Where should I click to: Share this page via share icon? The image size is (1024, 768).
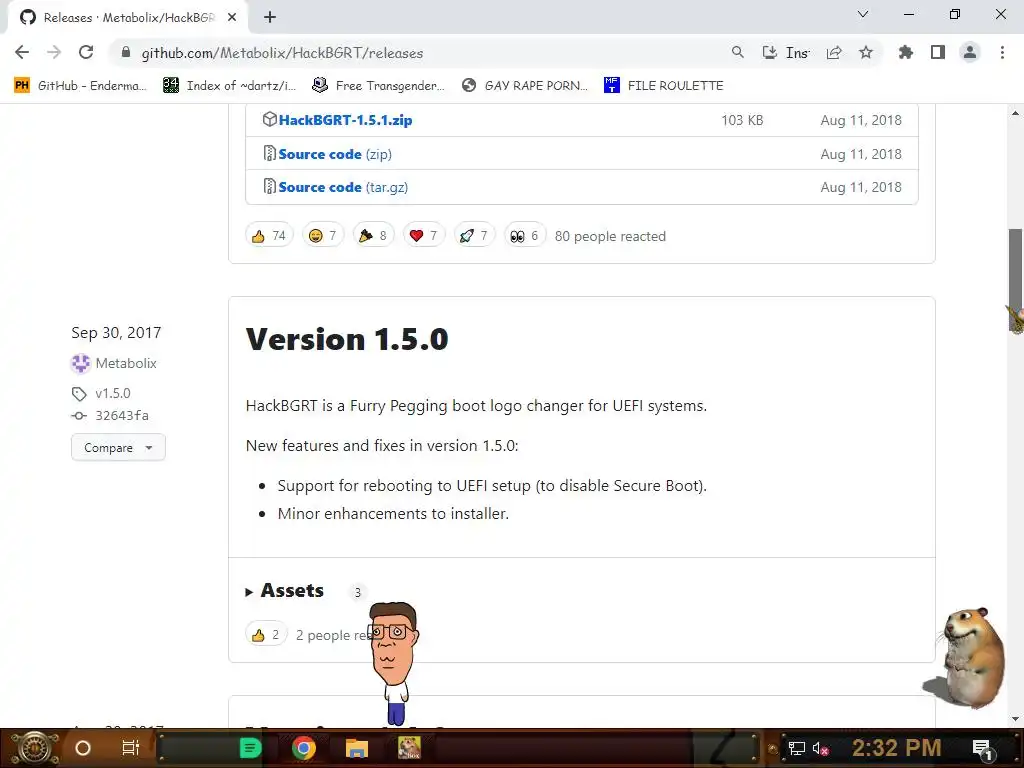coord(834,52)
